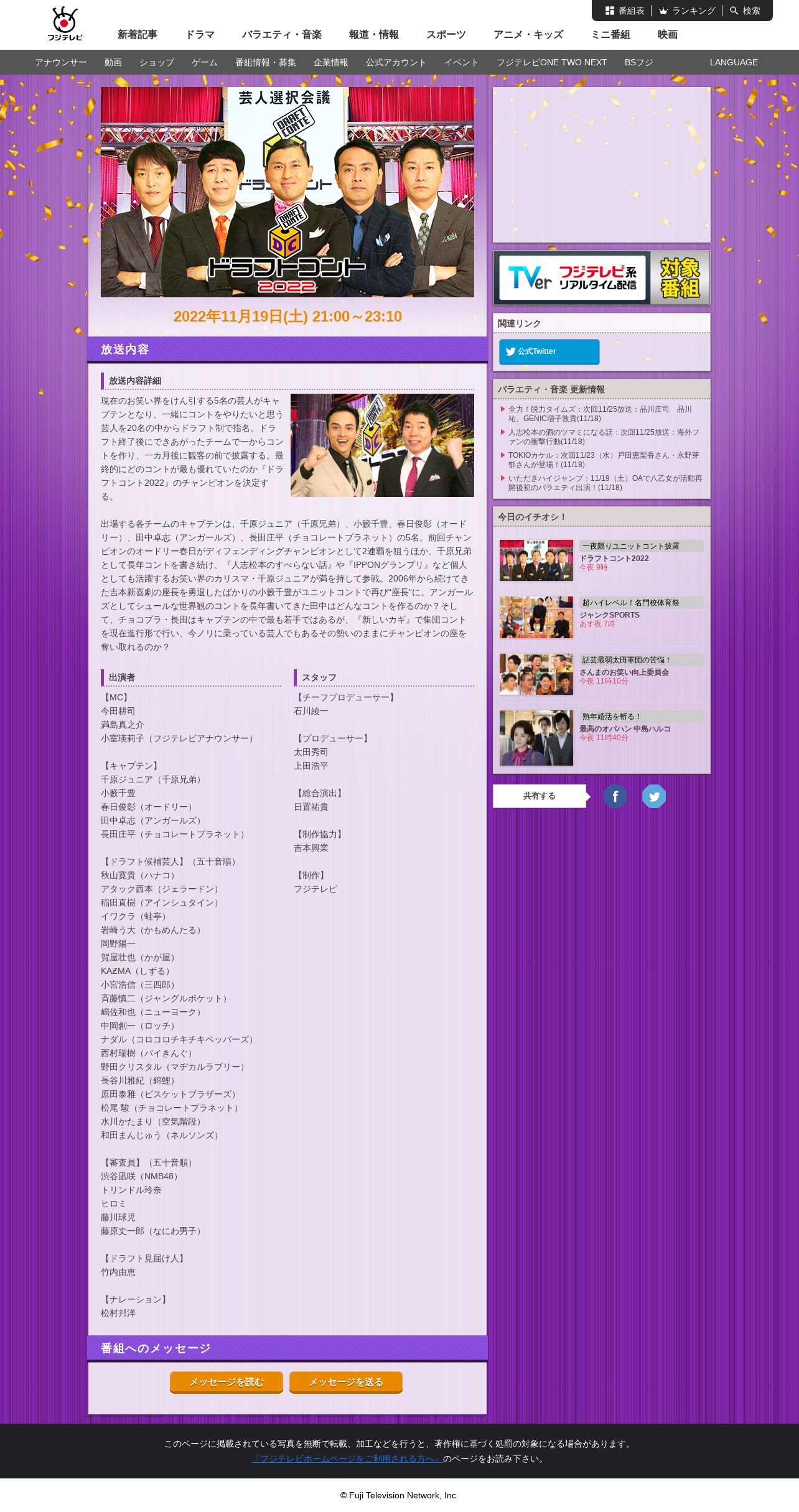
Task: Click the 番組へのメッセージ section header
Action: pos(287,1348)
